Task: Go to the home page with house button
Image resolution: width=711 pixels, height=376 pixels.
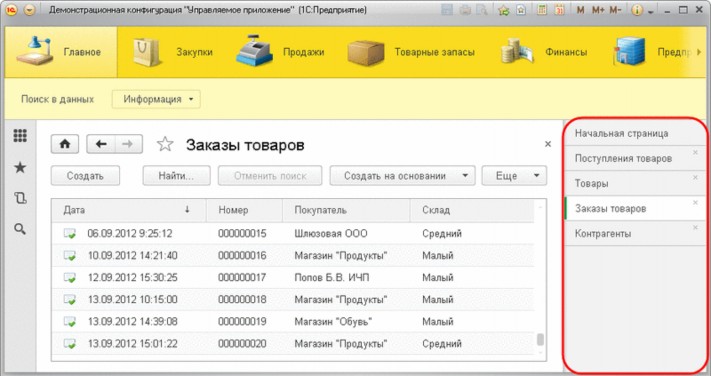Action: coord(65,144)
